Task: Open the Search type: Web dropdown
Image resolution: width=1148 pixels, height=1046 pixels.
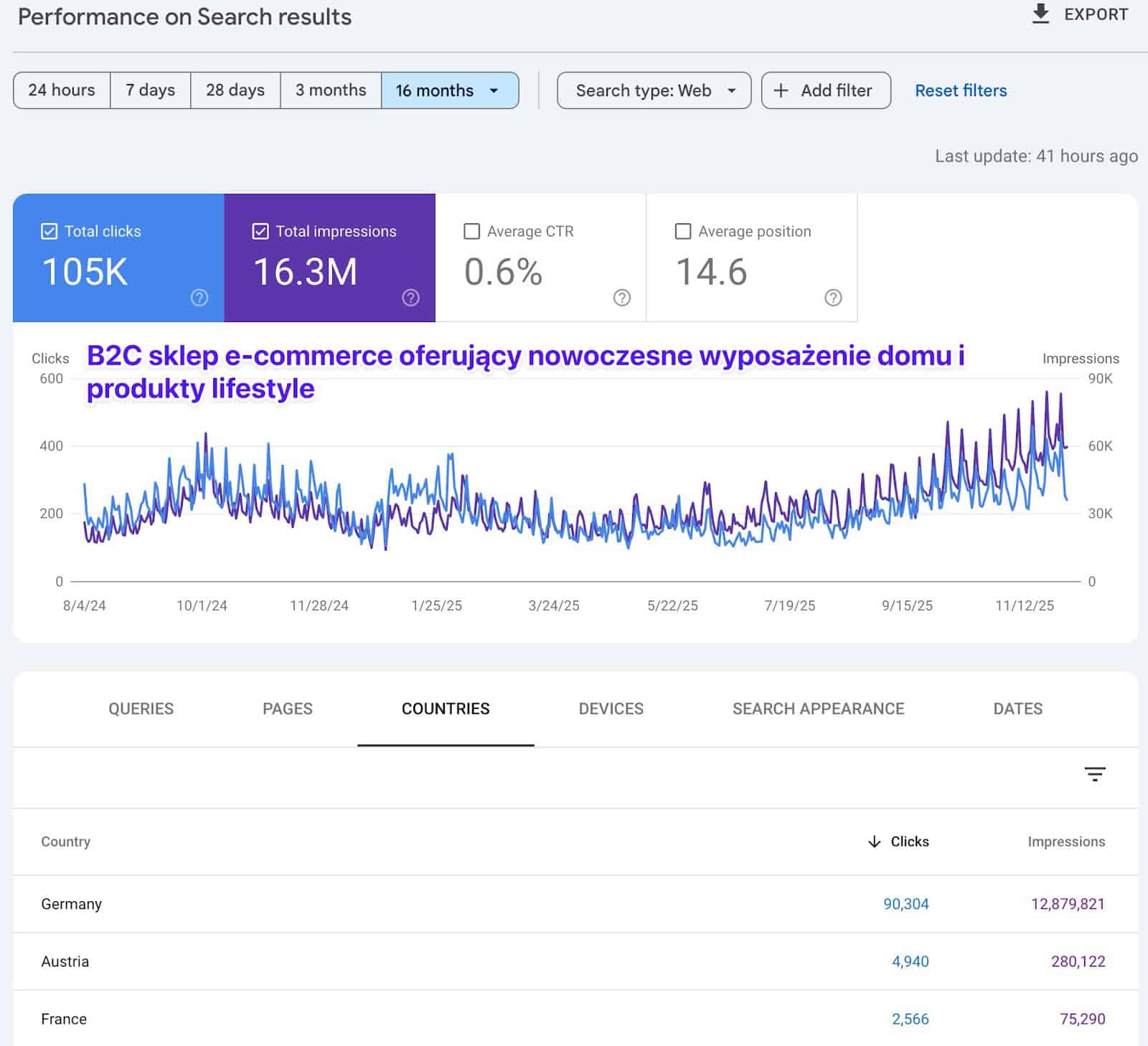Action: [x=654, y=90]
